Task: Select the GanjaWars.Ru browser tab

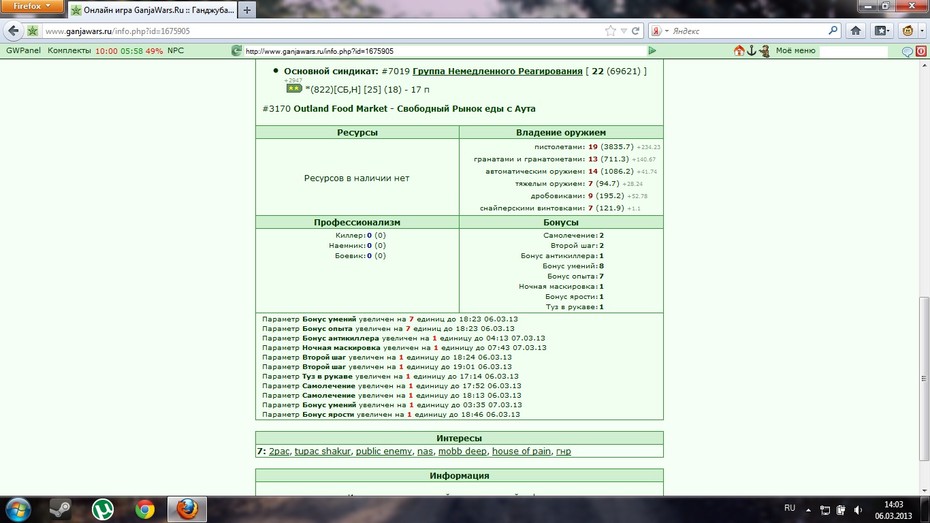Action: click(152, 10)
